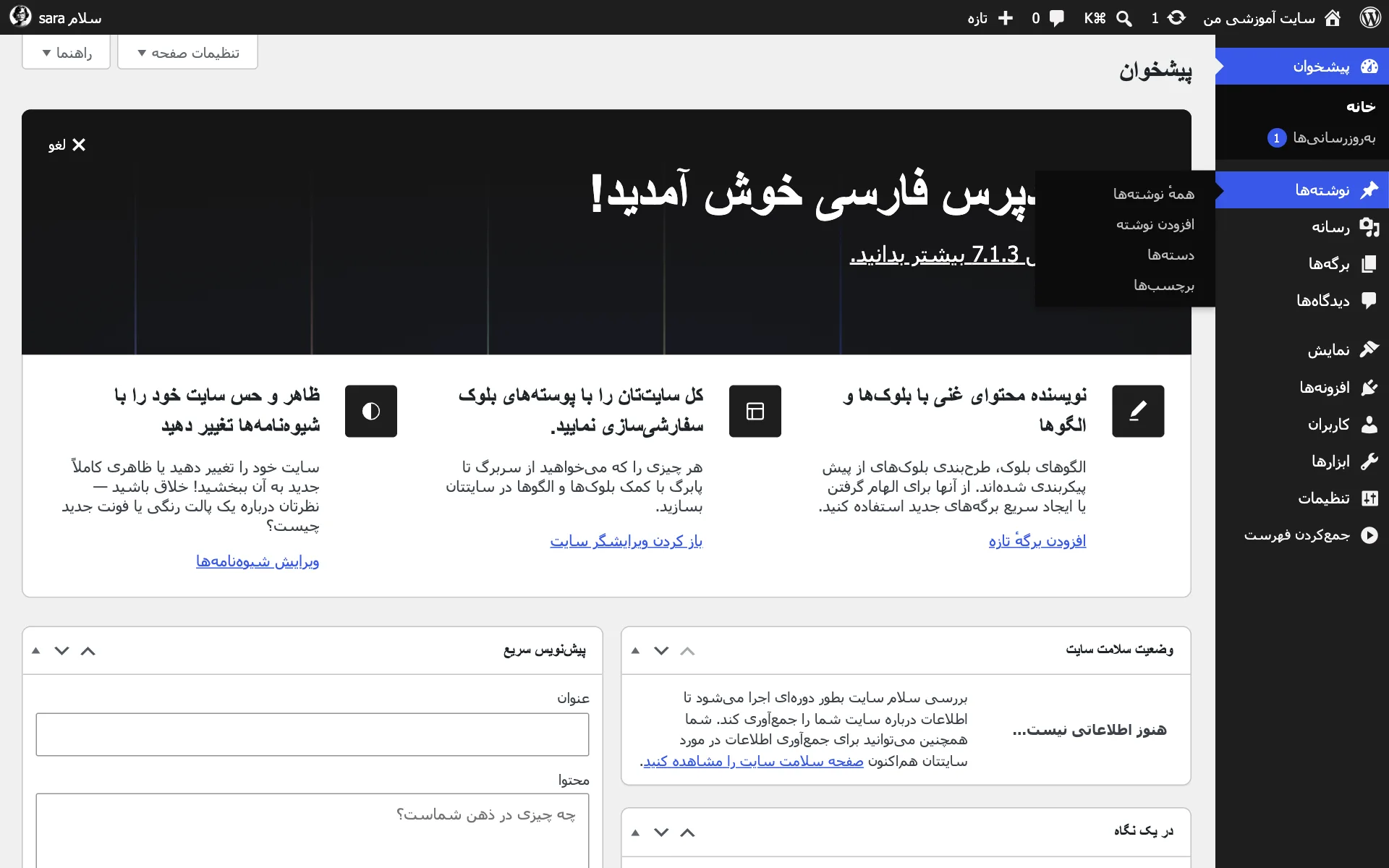Open the sara user avatar
The height and width of the screenshot is (868, 1389).
tap(20, 17)
